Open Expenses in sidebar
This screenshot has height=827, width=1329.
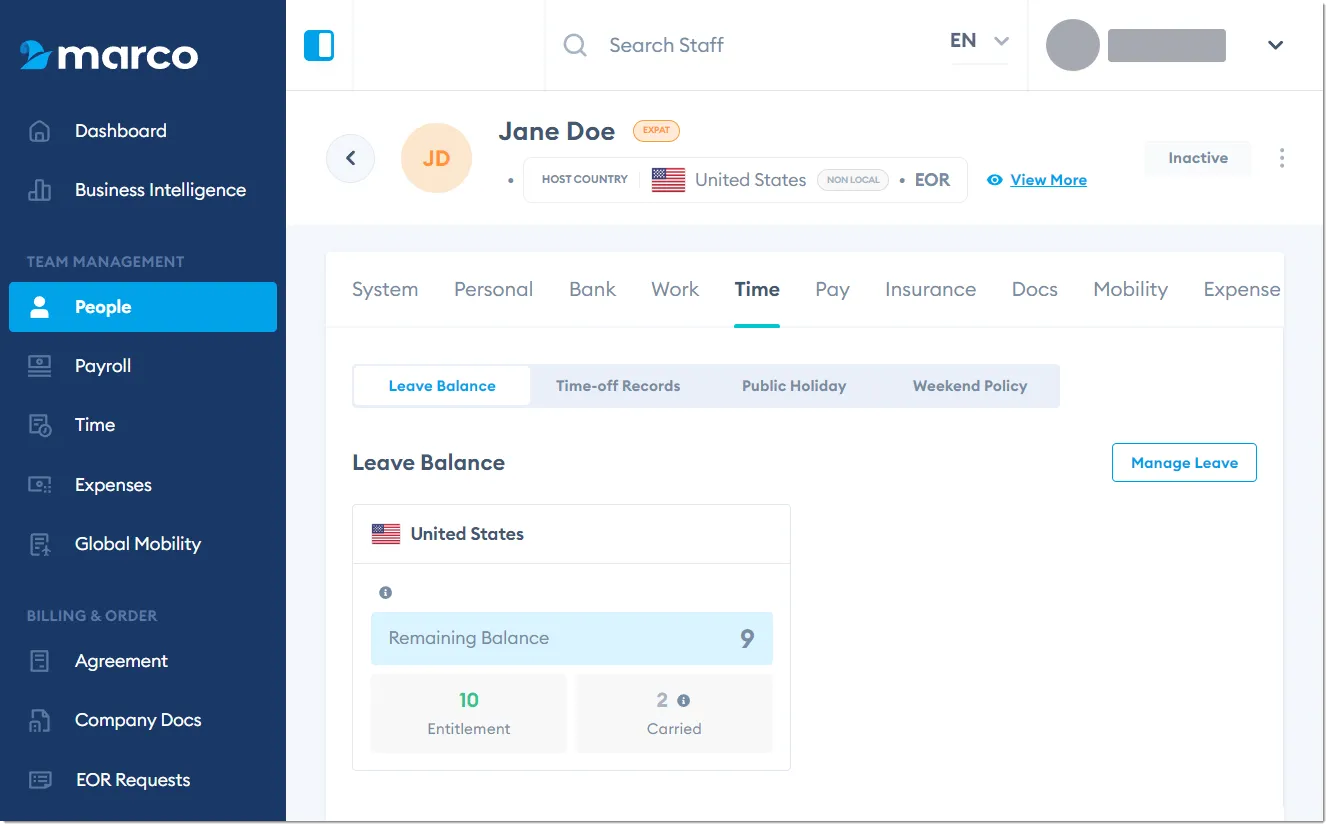(x=113, y=485)
